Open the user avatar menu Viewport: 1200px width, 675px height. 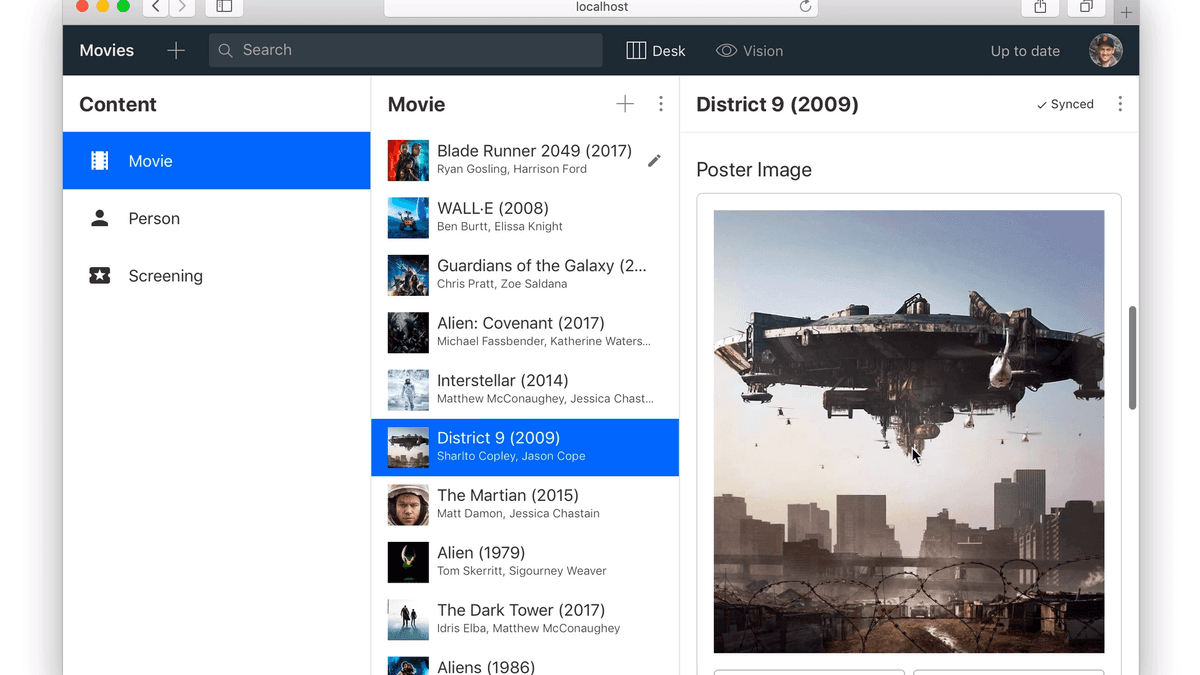point(1105,51)
